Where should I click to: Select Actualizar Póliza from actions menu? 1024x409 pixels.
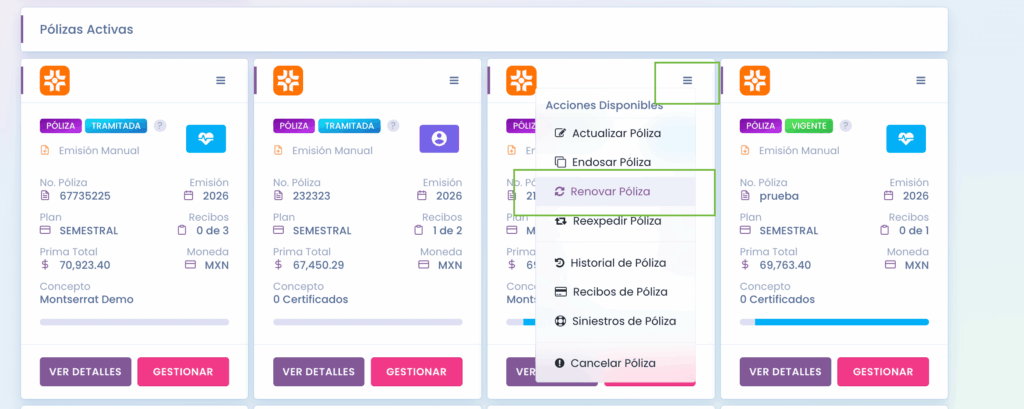point(616,133)
